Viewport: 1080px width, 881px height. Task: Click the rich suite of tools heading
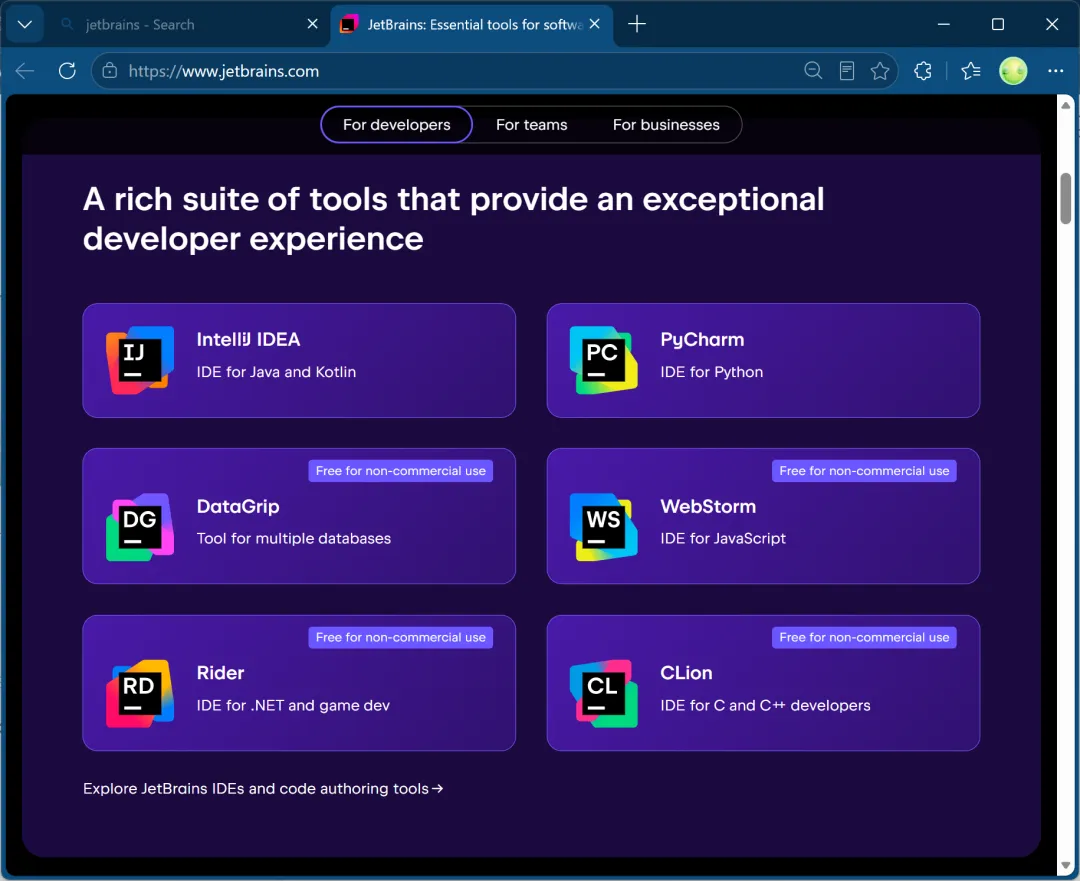click(453, 219)
